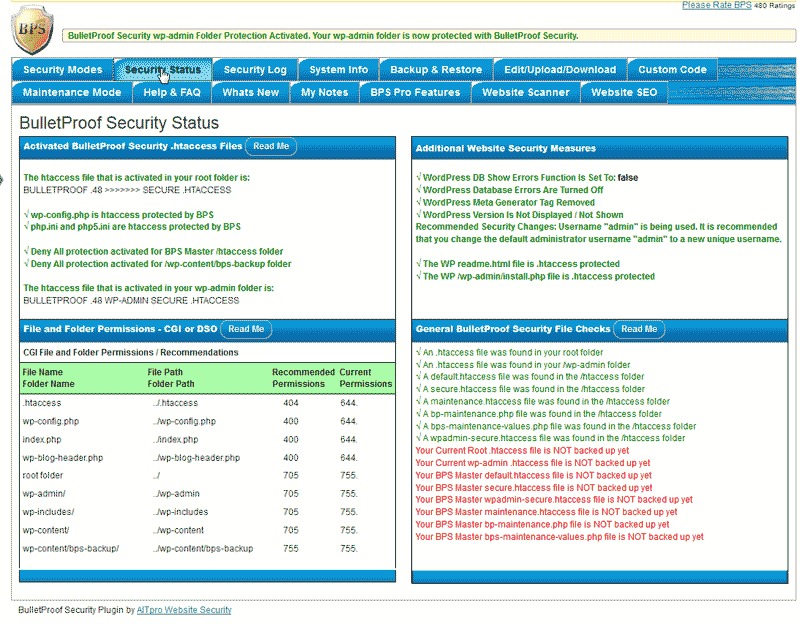Click wp-blog-header.php file name
The image size is (800, 624).
pos(63,458)
